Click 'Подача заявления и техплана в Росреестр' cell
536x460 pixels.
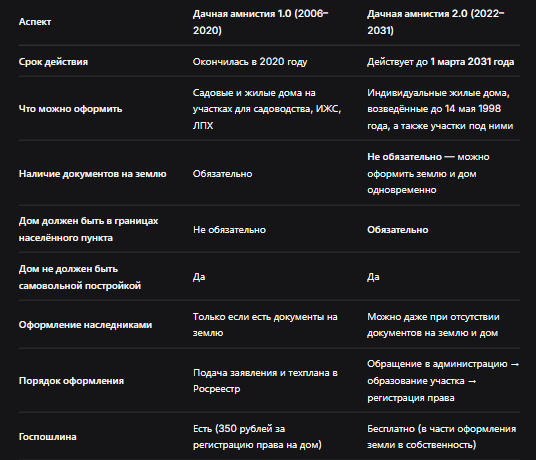[x=265, y=381]
